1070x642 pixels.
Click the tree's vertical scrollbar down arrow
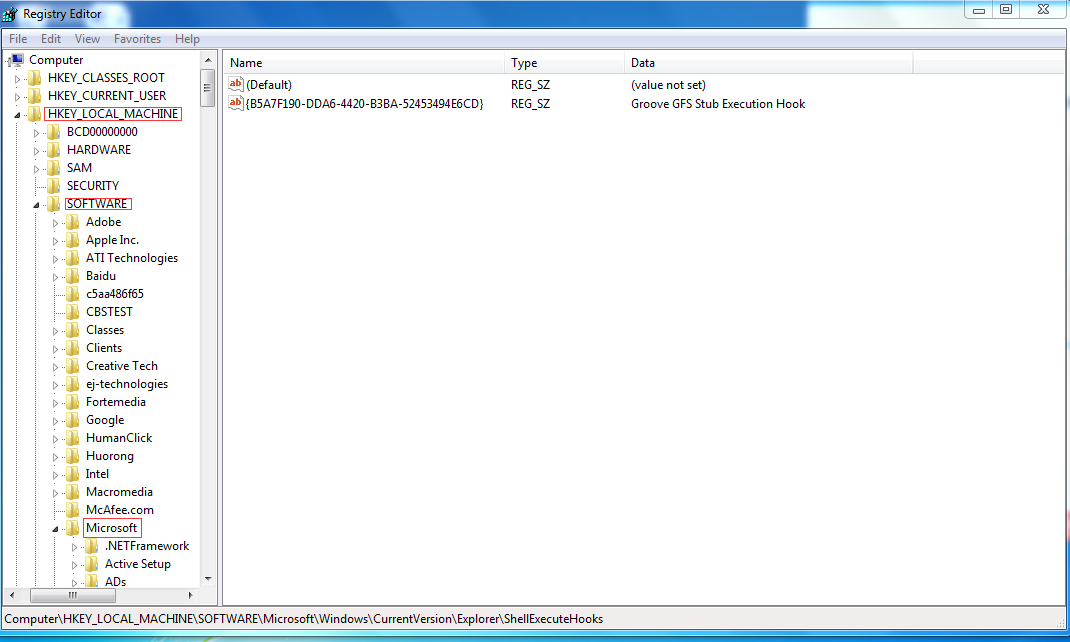click(x=208, y=578)
